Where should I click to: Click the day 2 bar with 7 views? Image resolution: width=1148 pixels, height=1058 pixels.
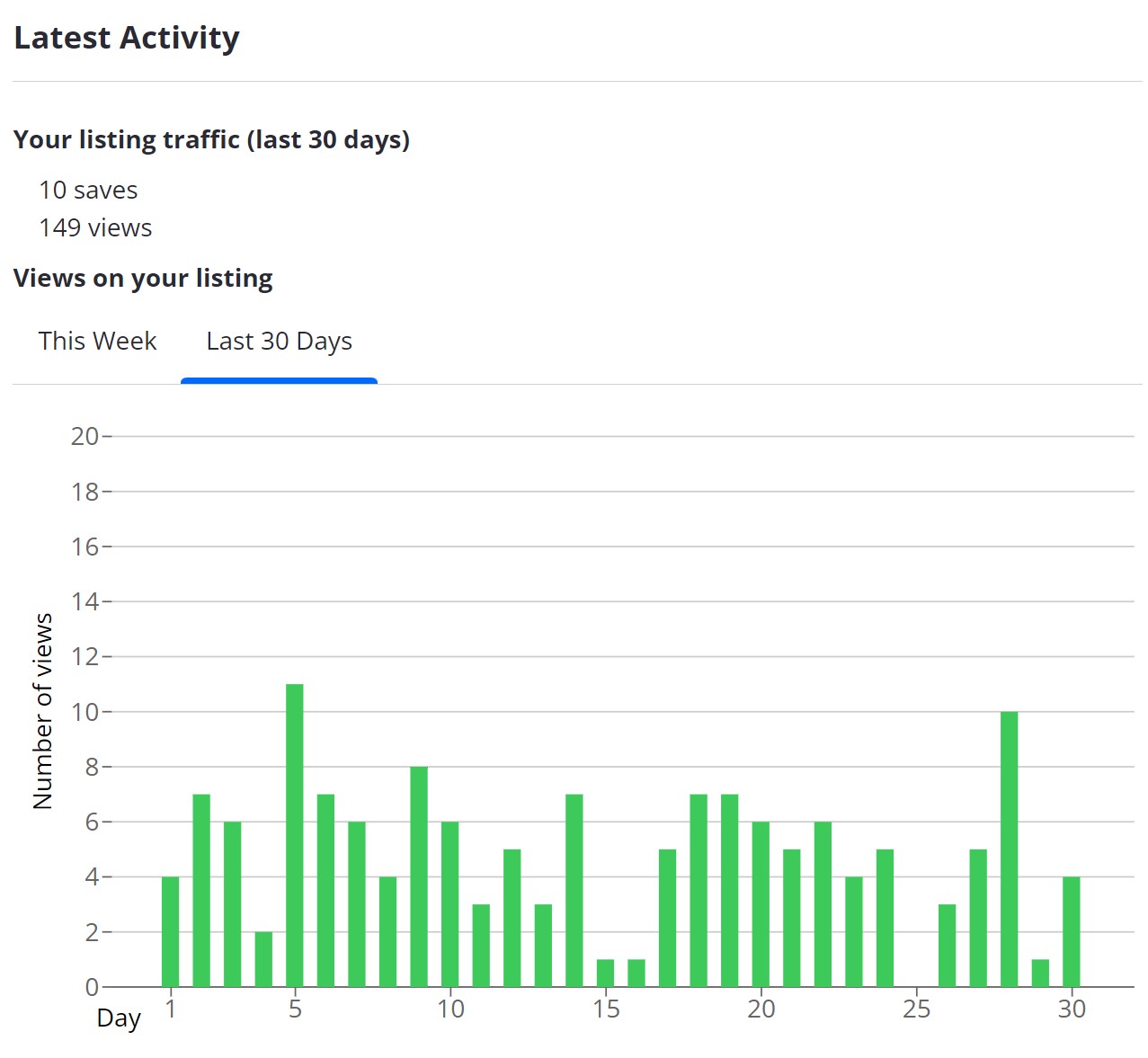point(201,890)
